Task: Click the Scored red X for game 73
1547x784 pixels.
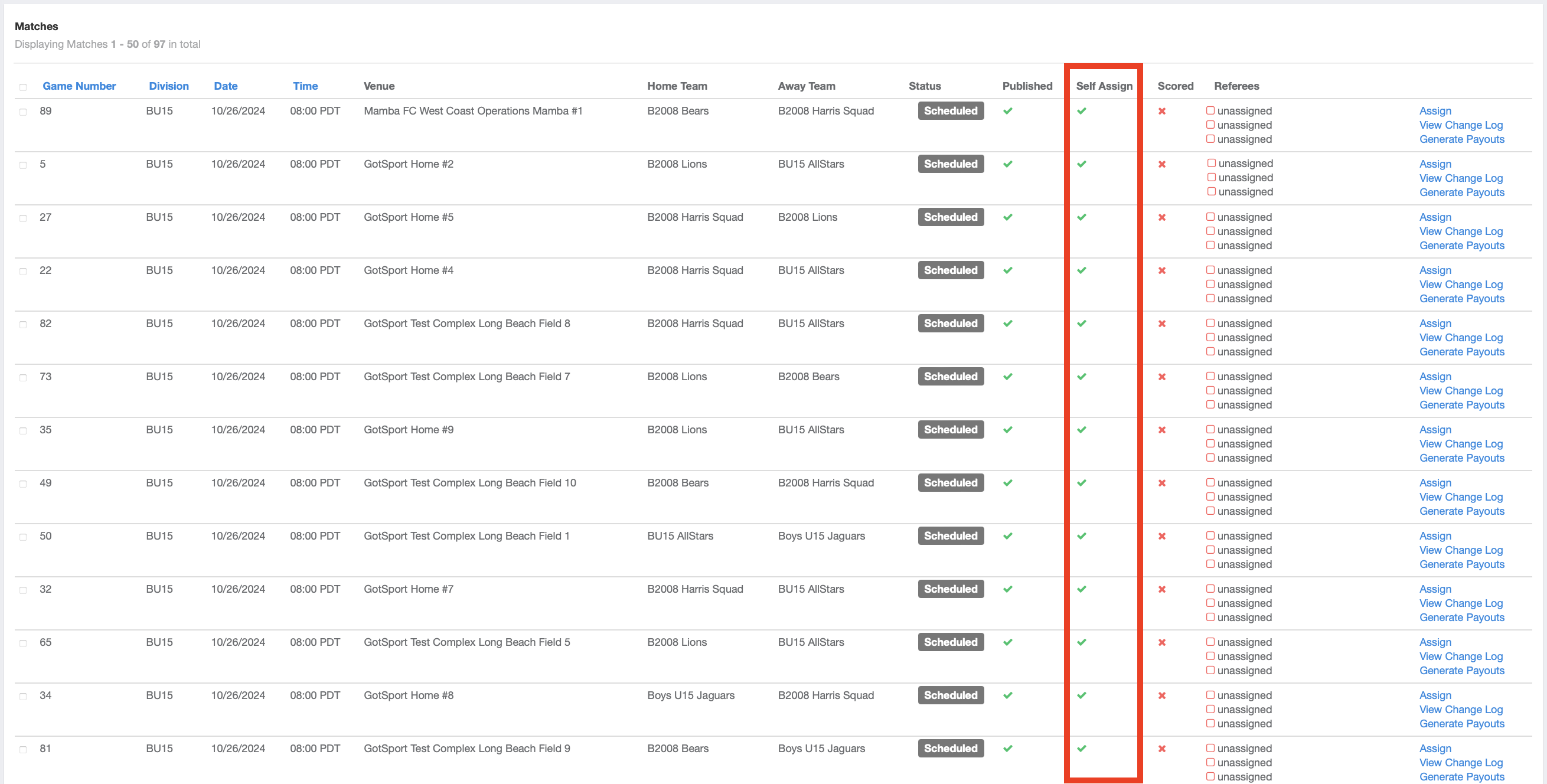Action: tap(1162, 377)
